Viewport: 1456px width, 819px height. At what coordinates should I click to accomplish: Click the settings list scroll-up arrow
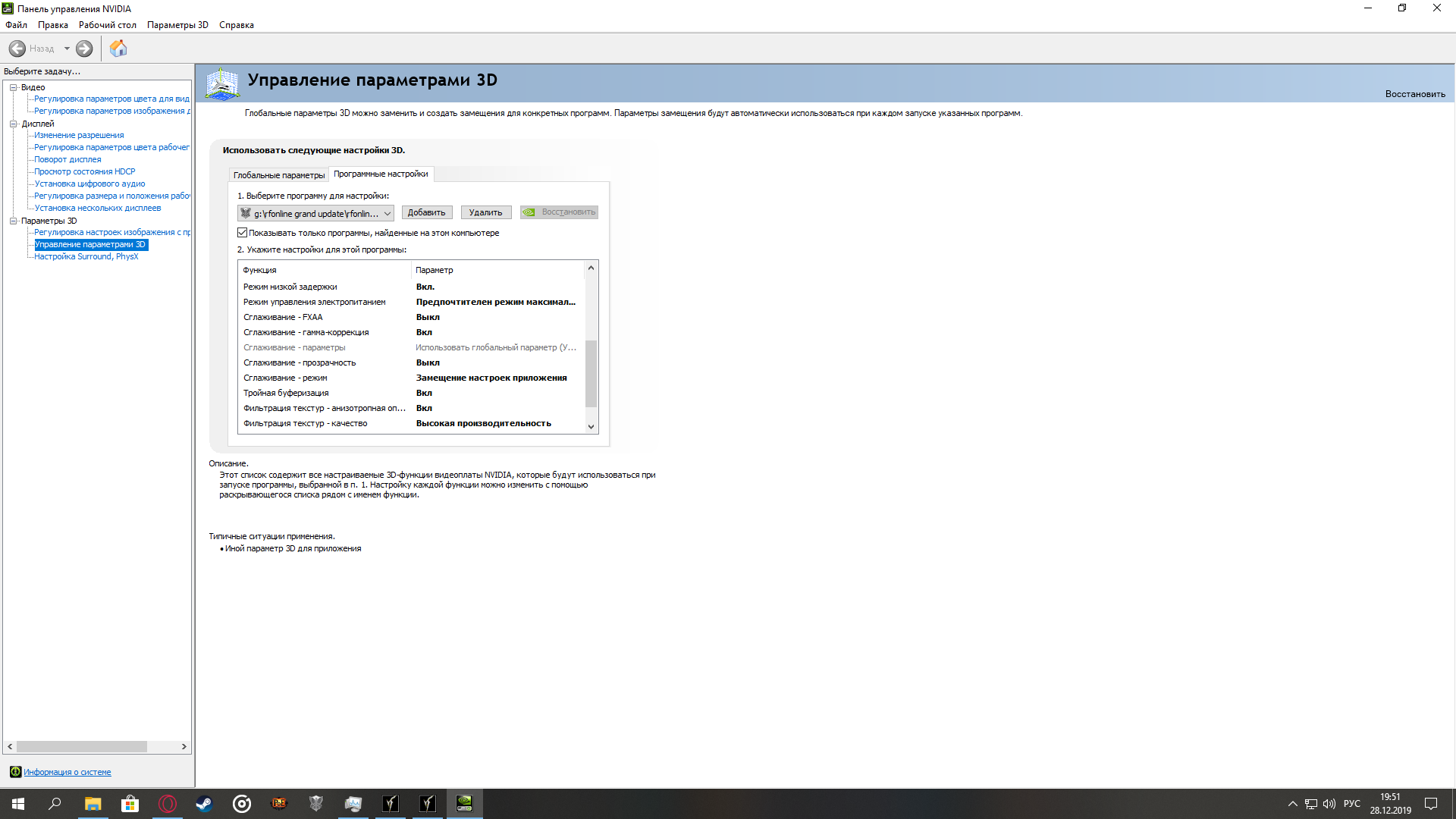point(591,268)
